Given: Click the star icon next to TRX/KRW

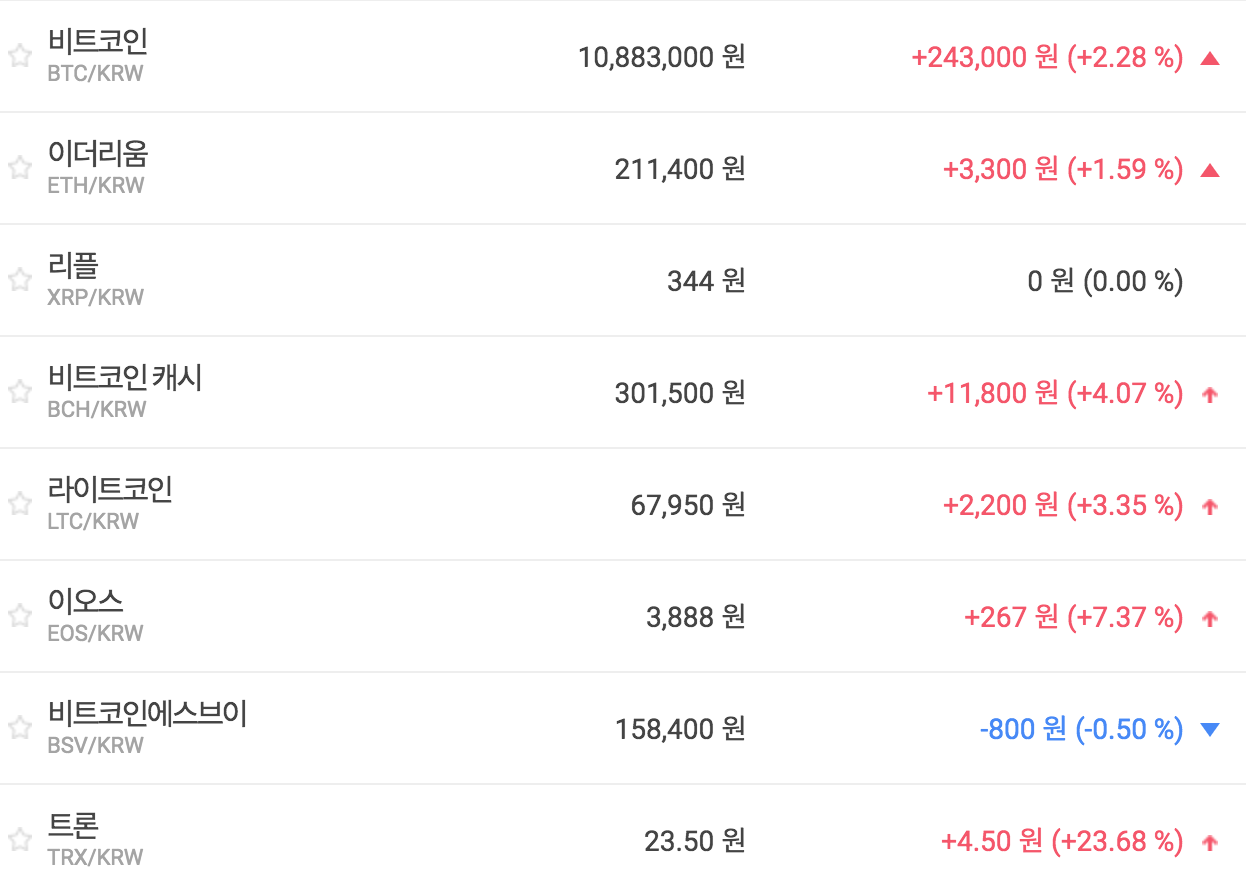Looking at the screenshot, I should (20, 840).
